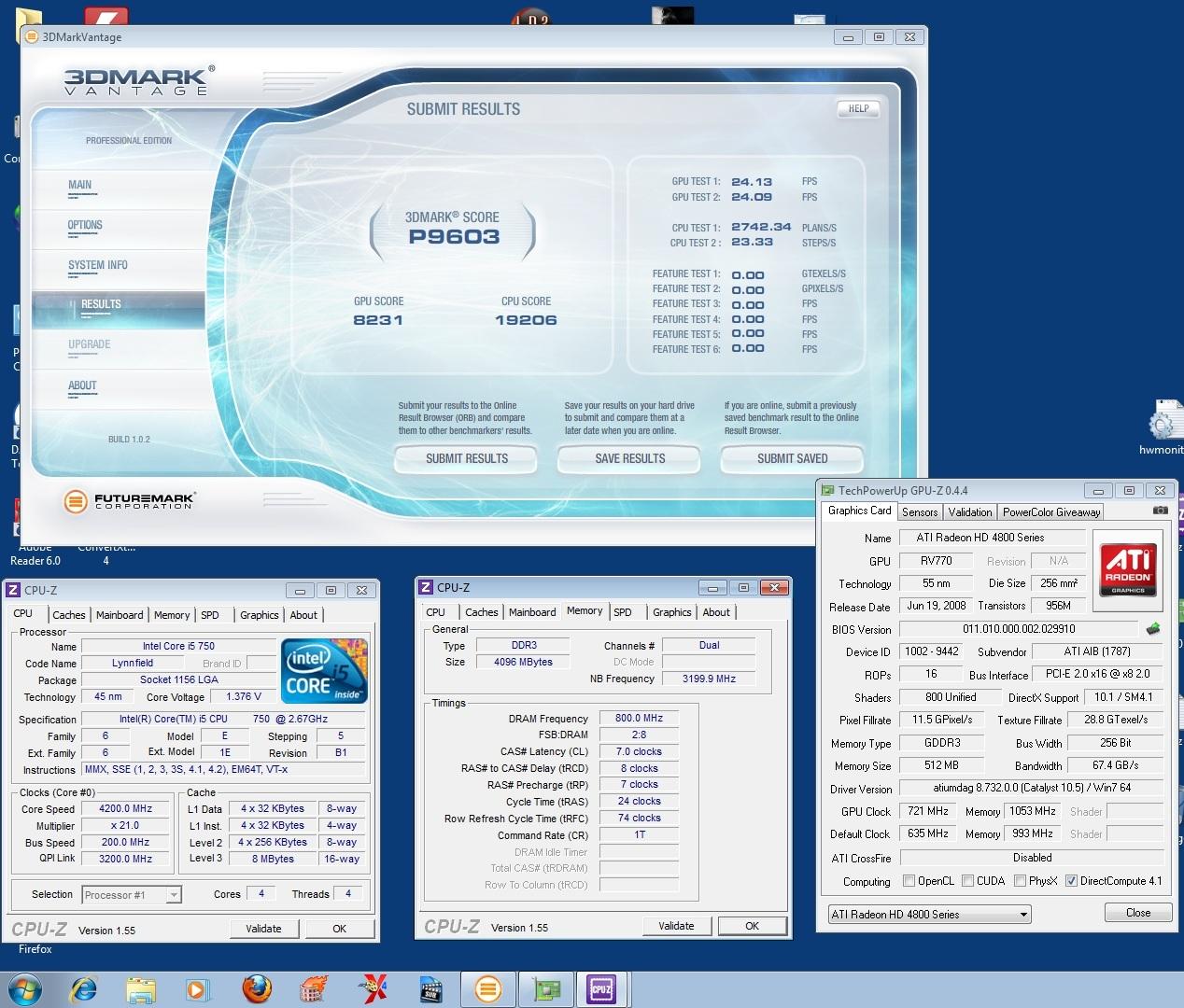Screen dimensions: 1184x1008
Task: Click the Submit Saved button
Action: (x=792, y=458)
